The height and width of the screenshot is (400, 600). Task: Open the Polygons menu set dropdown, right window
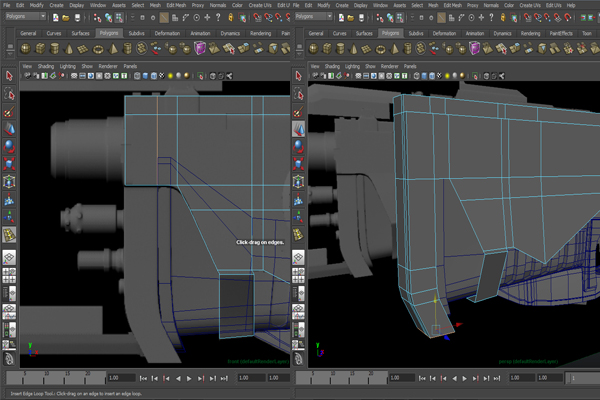(314, 16)
